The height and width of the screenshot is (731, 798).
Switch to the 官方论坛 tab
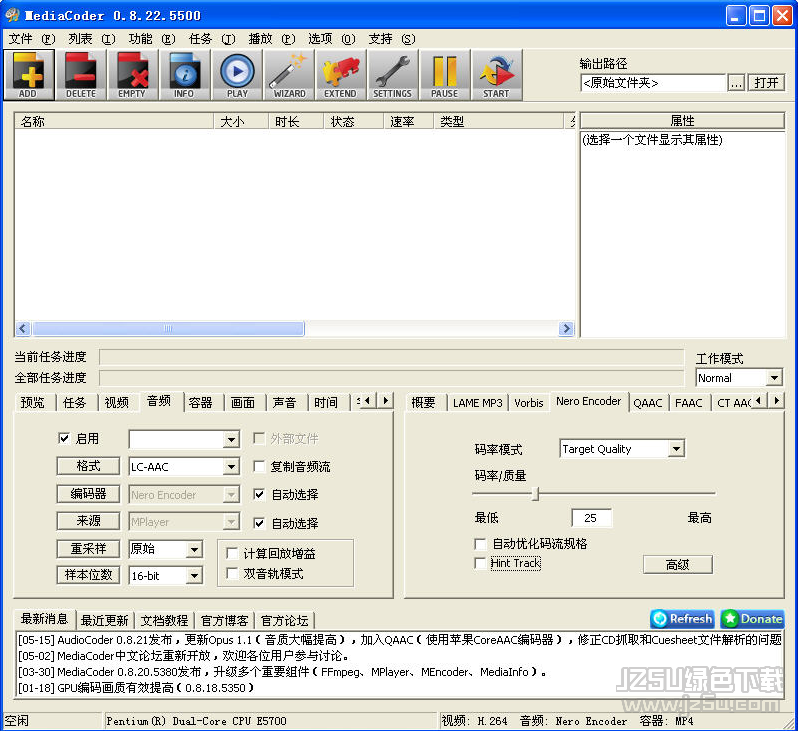284,621
